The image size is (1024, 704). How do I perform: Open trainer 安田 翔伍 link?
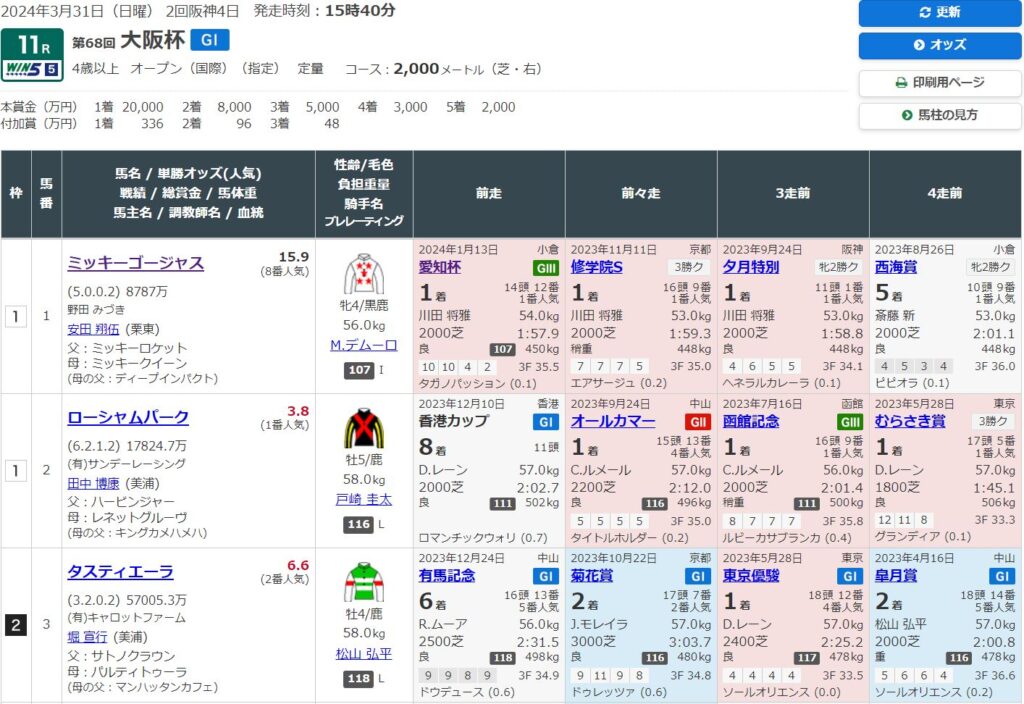pos(93,330)
